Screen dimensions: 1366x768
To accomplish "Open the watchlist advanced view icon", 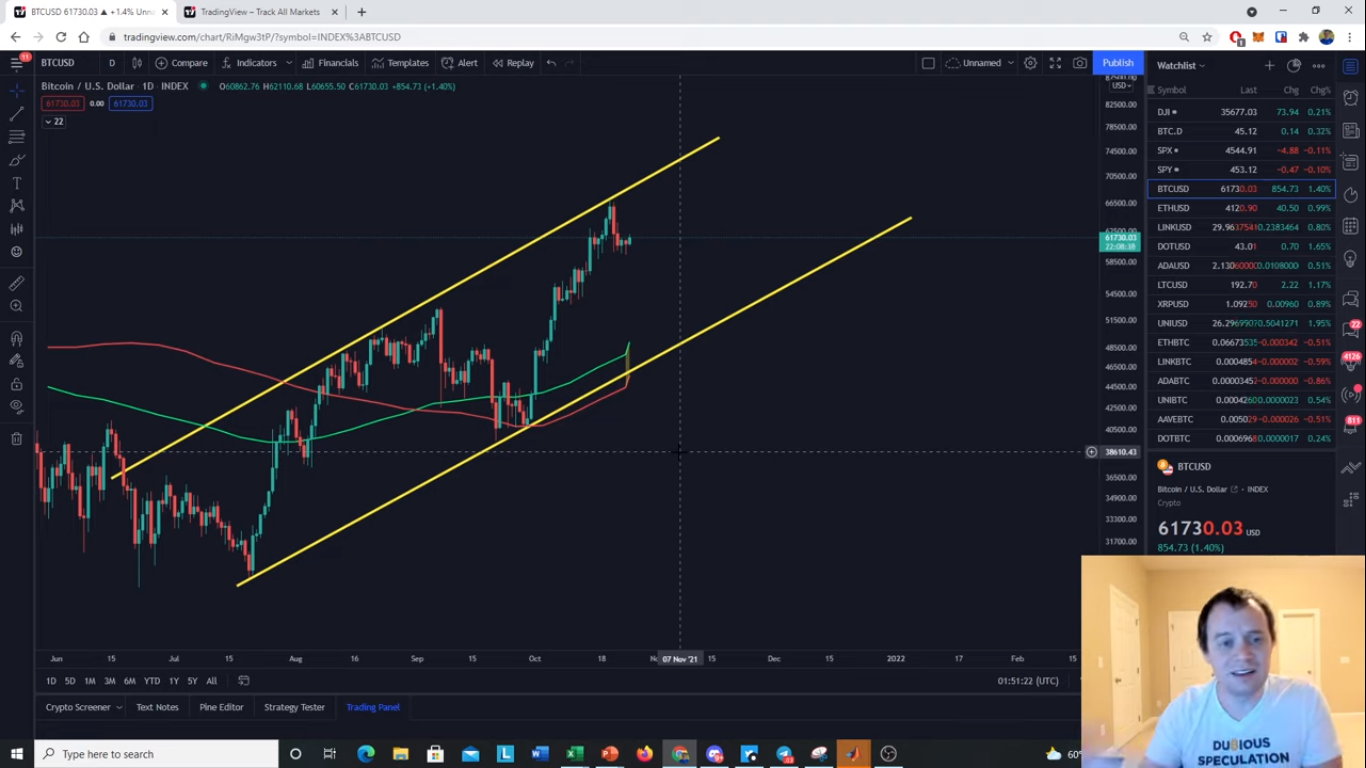I will point(1294,66).
